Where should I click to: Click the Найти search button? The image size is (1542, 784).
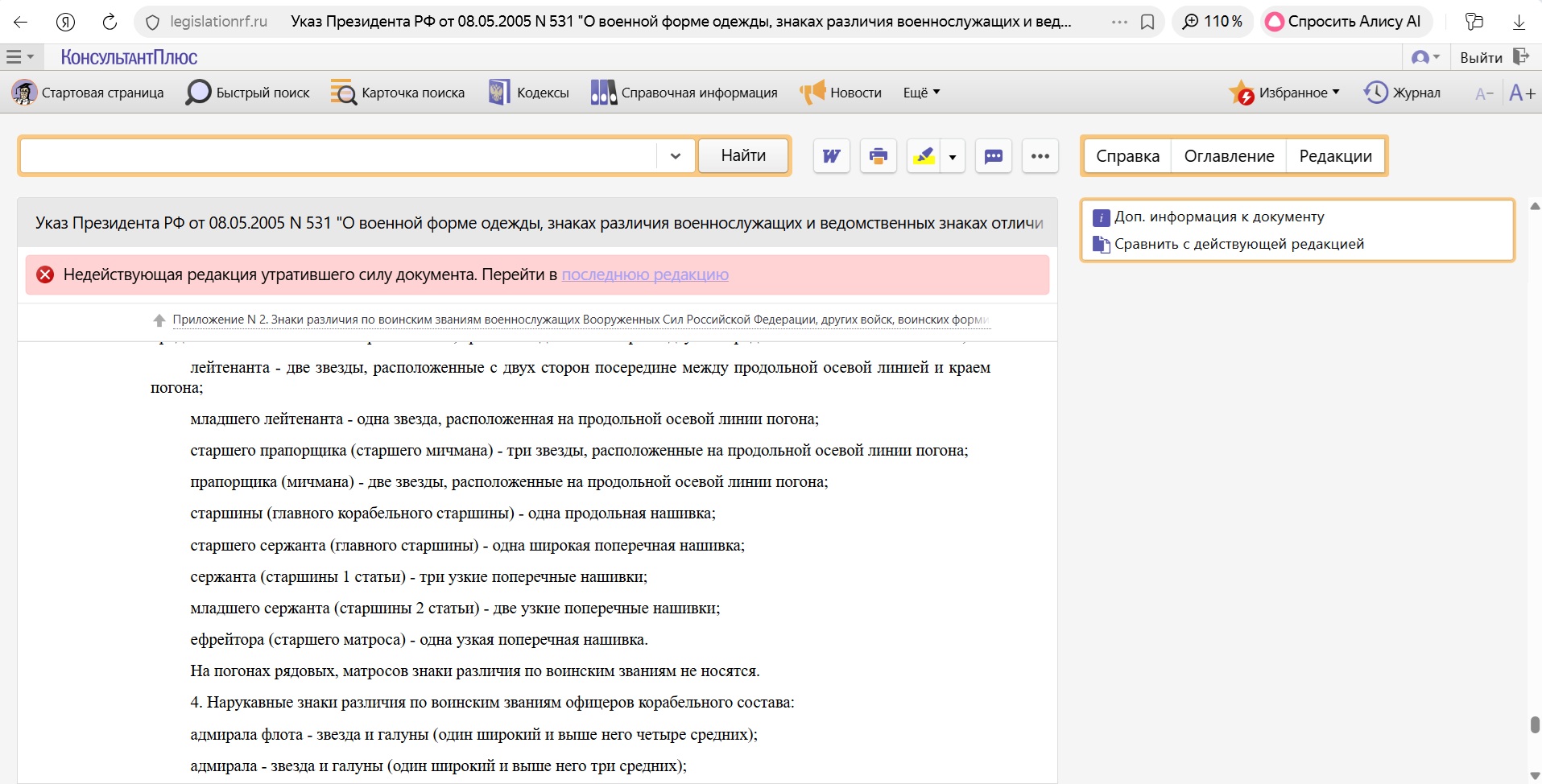[x=742, y=155]
